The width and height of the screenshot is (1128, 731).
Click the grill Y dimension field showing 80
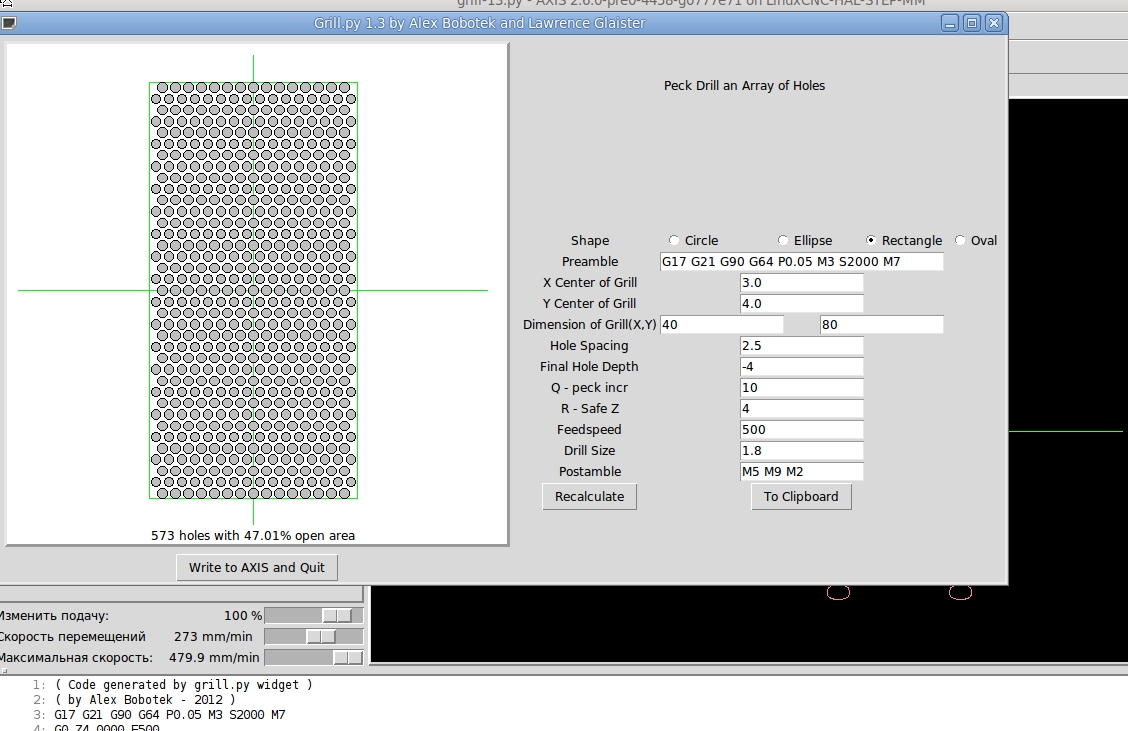coord(881,324)
